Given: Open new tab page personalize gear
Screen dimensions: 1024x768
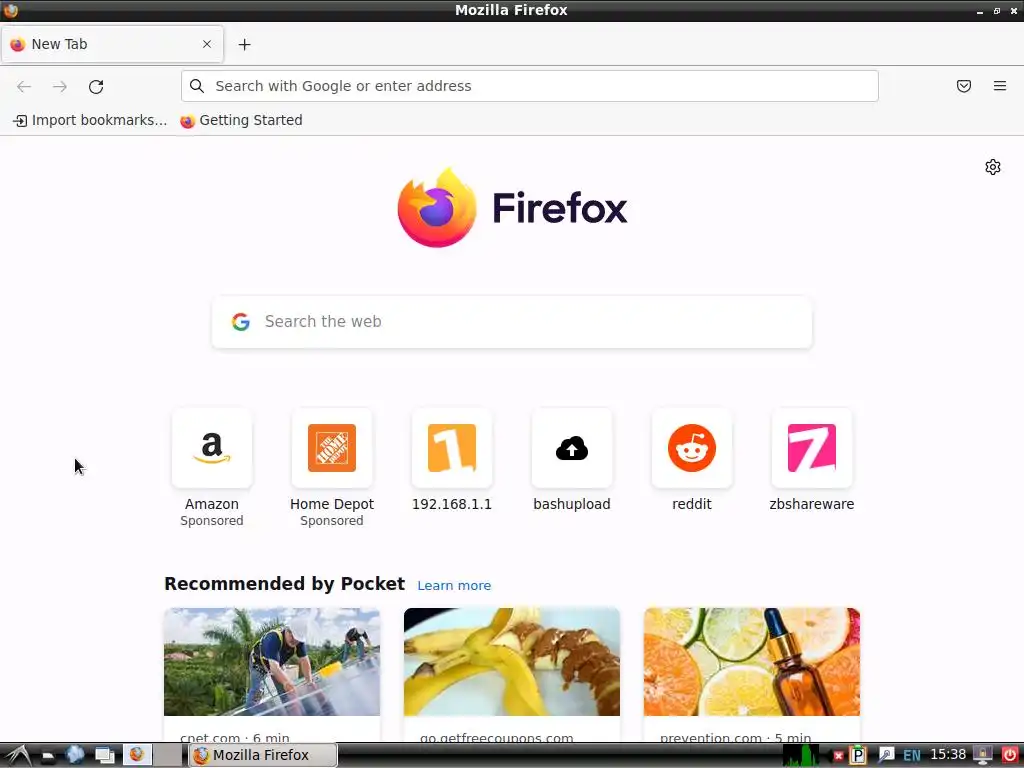Looking at the screenshot, I should click(992, 167).
